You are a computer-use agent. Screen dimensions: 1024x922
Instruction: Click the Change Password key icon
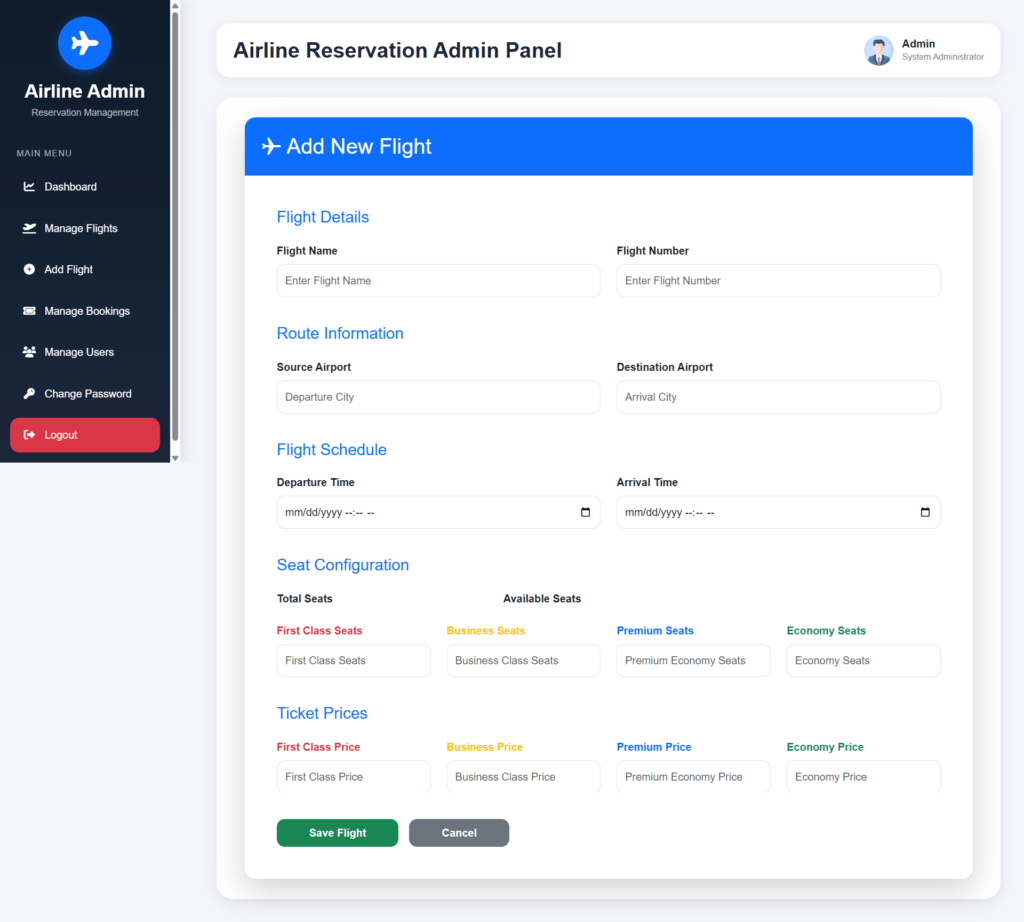(29, 394)
